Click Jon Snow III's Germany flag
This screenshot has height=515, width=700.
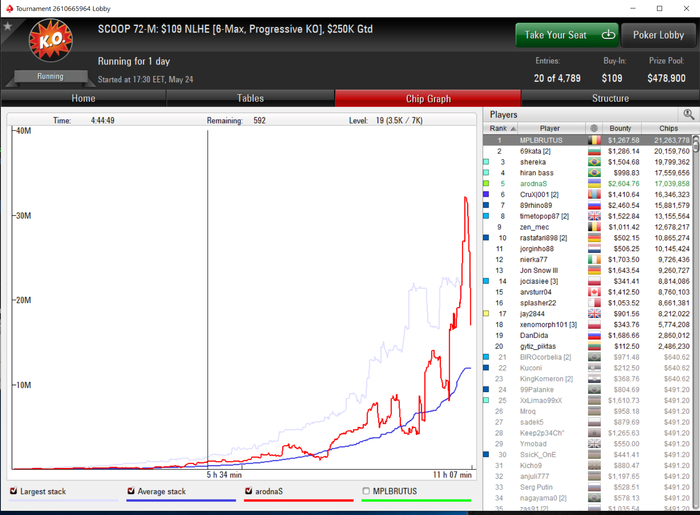594,270
